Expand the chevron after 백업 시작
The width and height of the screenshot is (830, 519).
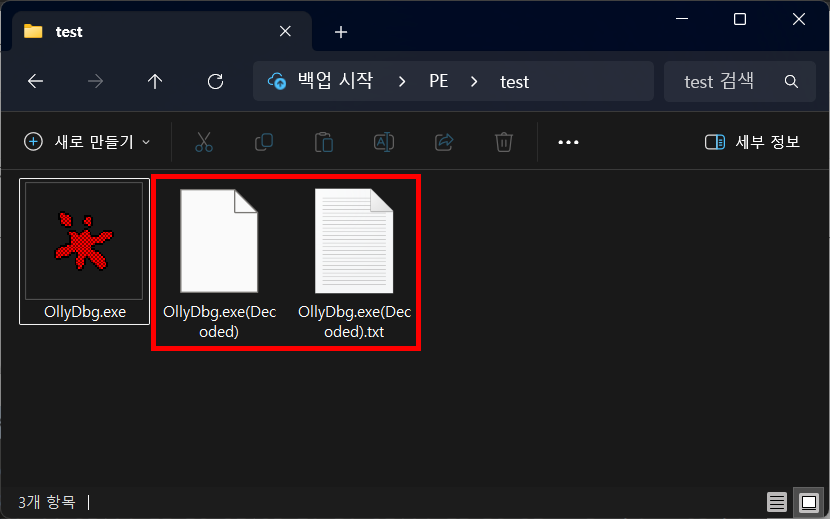tap(402, 82)
